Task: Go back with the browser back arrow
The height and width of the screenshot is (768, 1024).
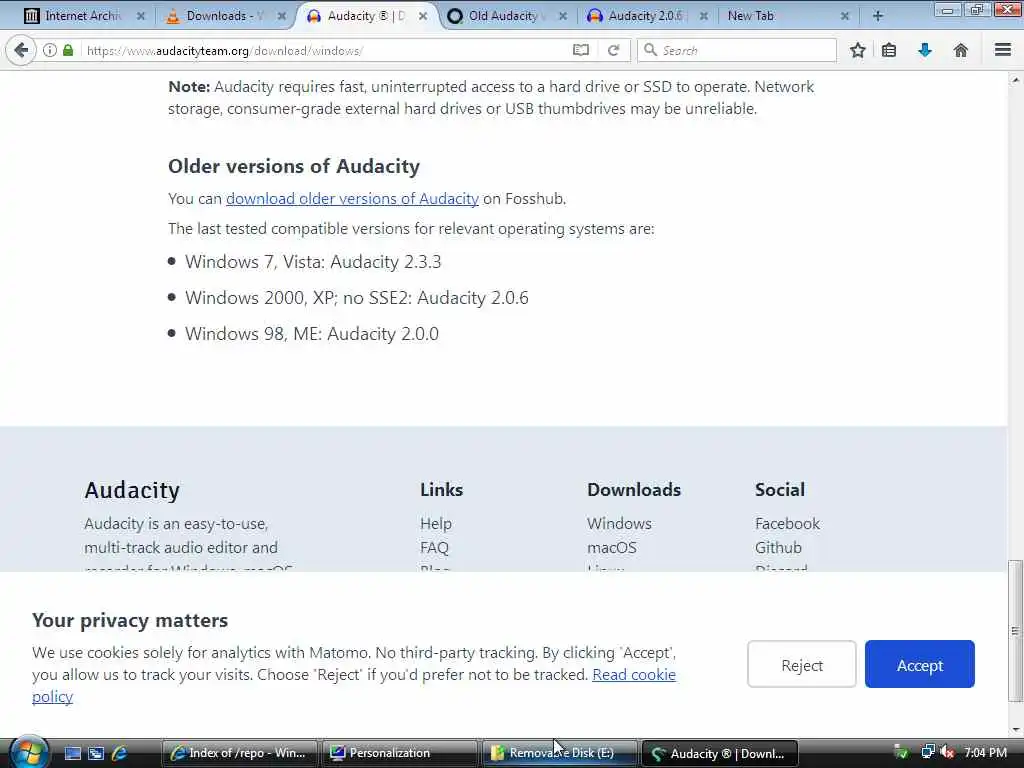Action: [x=22, y=50]
